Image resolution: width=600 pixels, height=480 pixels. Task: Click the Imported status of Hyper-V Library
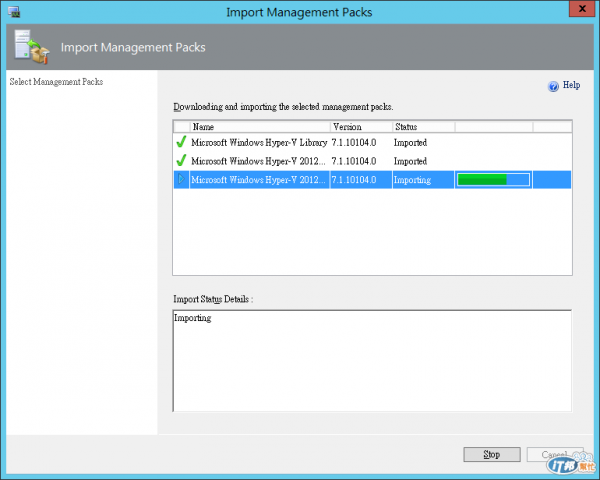click(x=410, y=143)
